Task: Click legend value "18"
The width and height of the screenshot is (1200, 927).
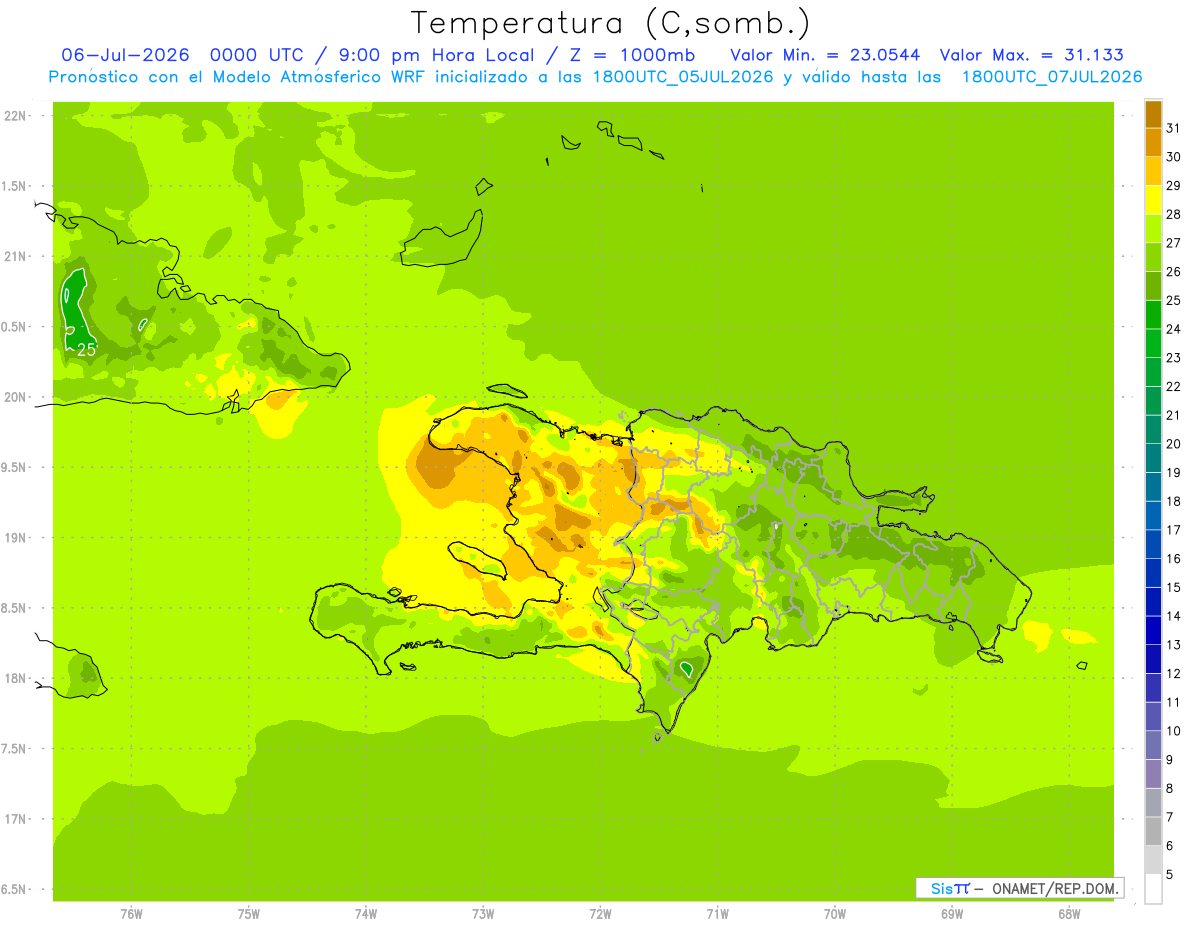Action: click(x=1173, y=501)
